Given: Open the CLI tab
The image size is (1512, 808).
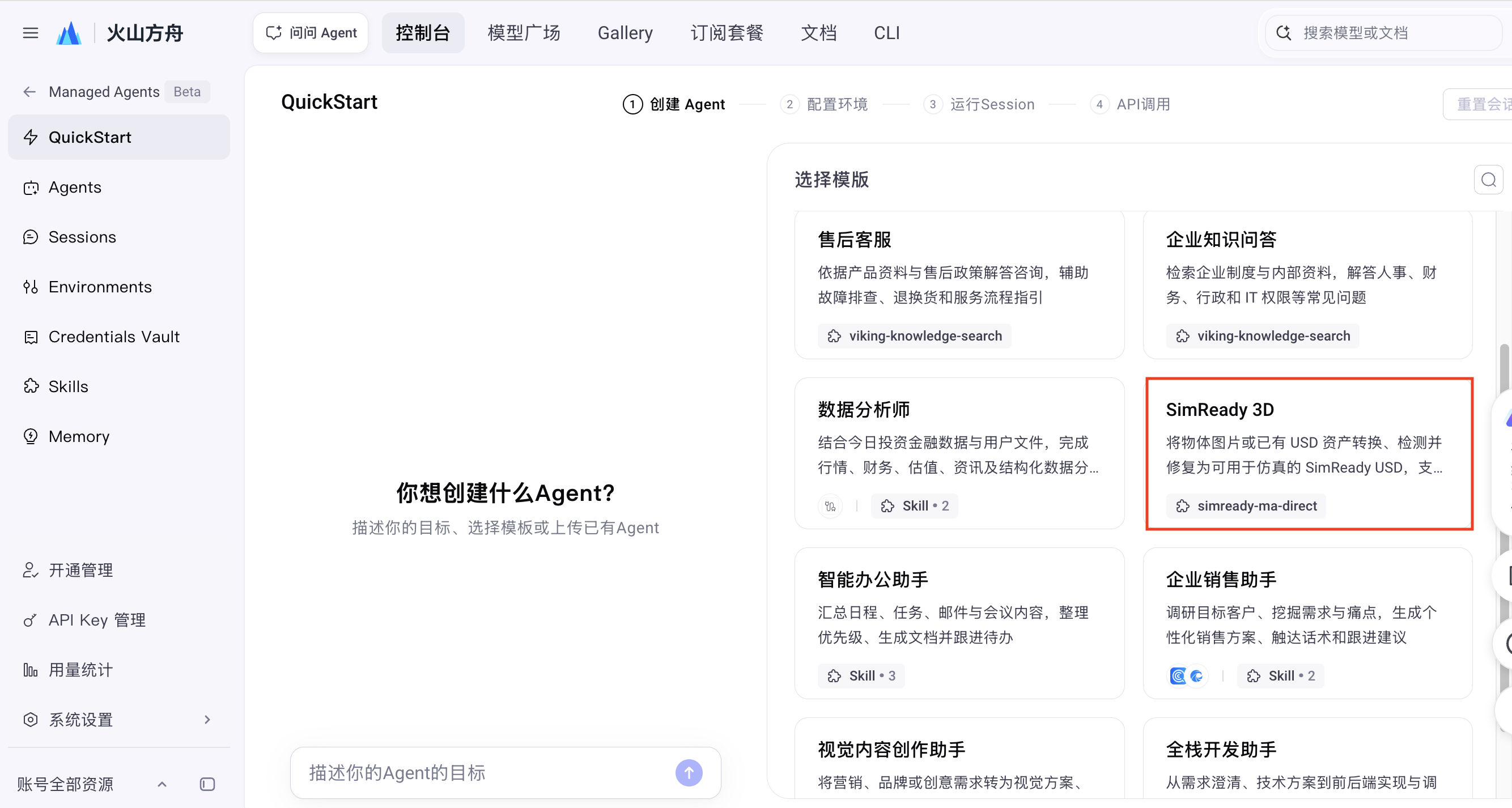Looking at the screenshot, I should point(887,33).
